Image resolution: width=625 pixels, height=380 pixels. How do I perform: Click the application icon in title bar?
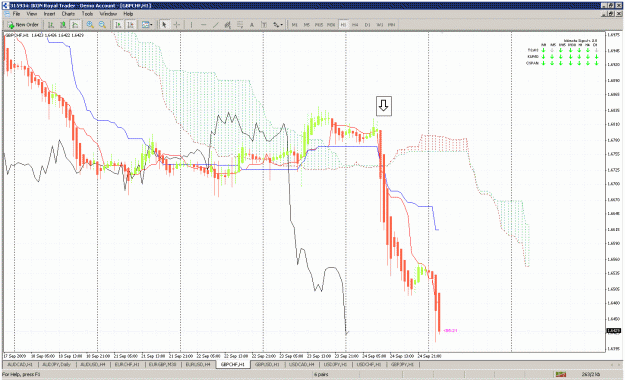5,6
